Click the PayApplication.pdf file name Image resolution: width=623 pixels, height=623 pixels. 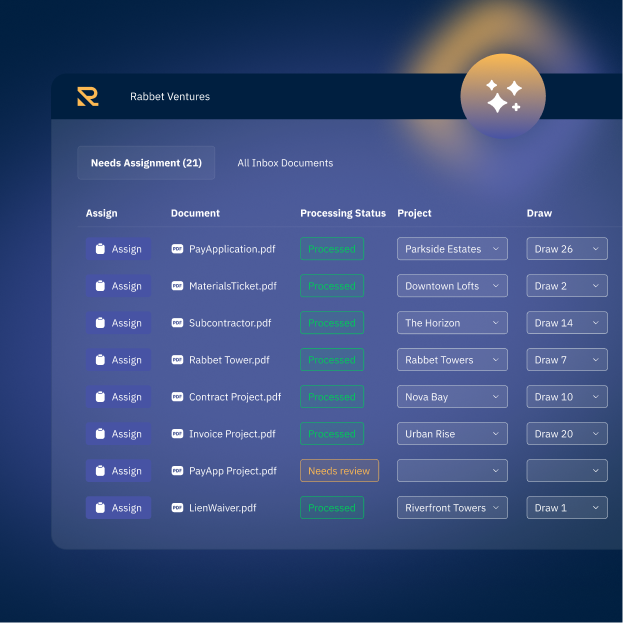pos(232,249)
